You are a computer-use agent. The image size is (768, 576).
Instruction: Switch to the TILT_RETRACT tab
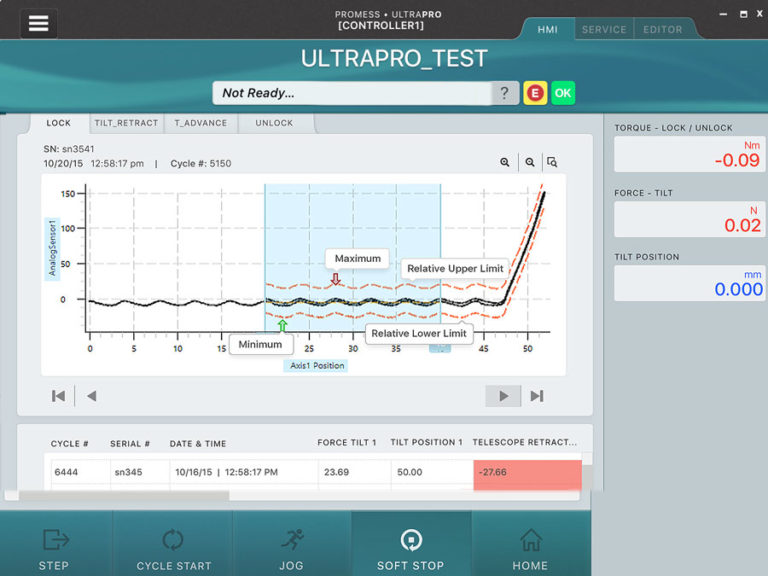pyautogui.click(x=125, y=123)
